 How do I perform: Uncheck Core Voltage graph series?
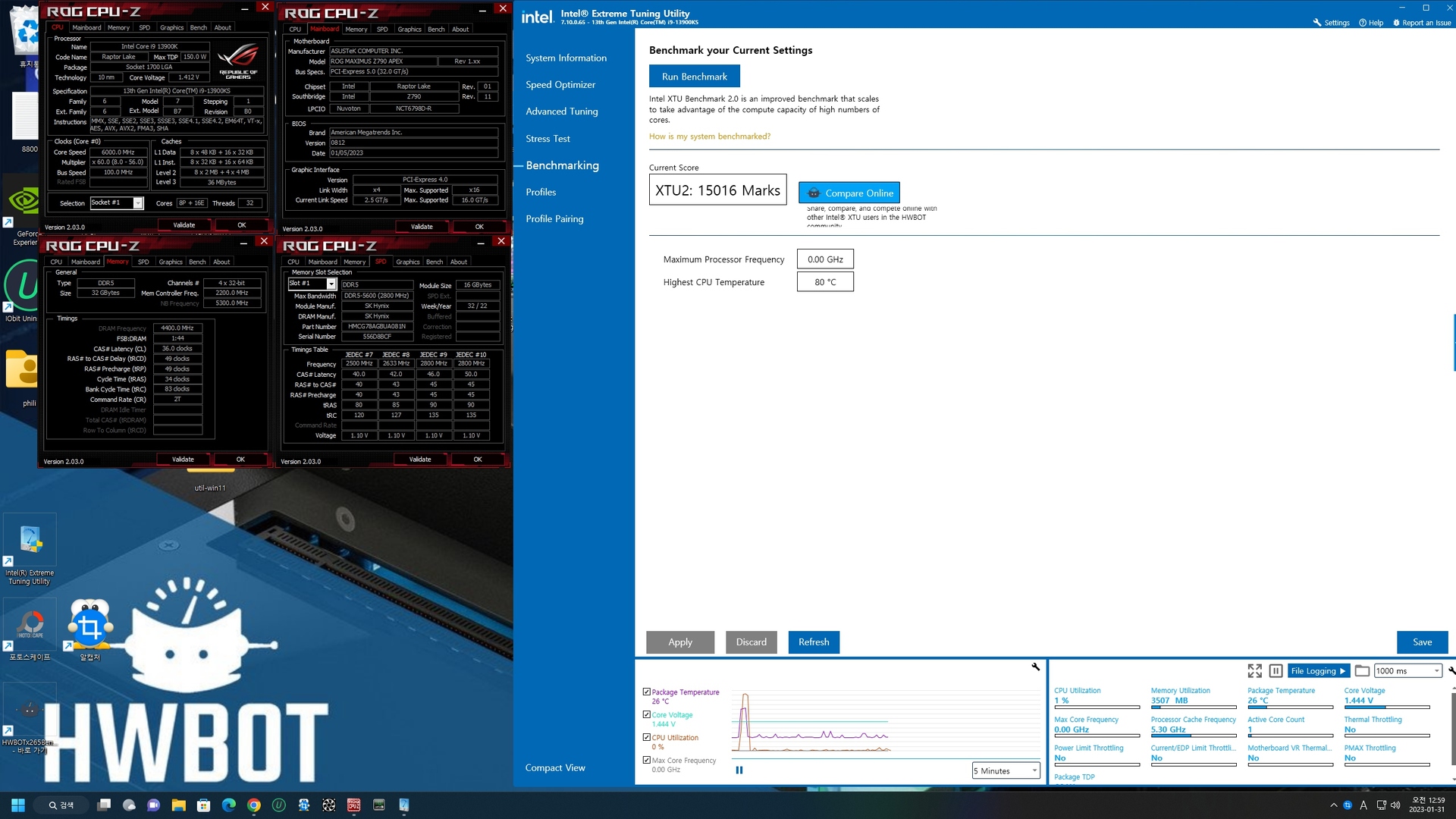646,714
